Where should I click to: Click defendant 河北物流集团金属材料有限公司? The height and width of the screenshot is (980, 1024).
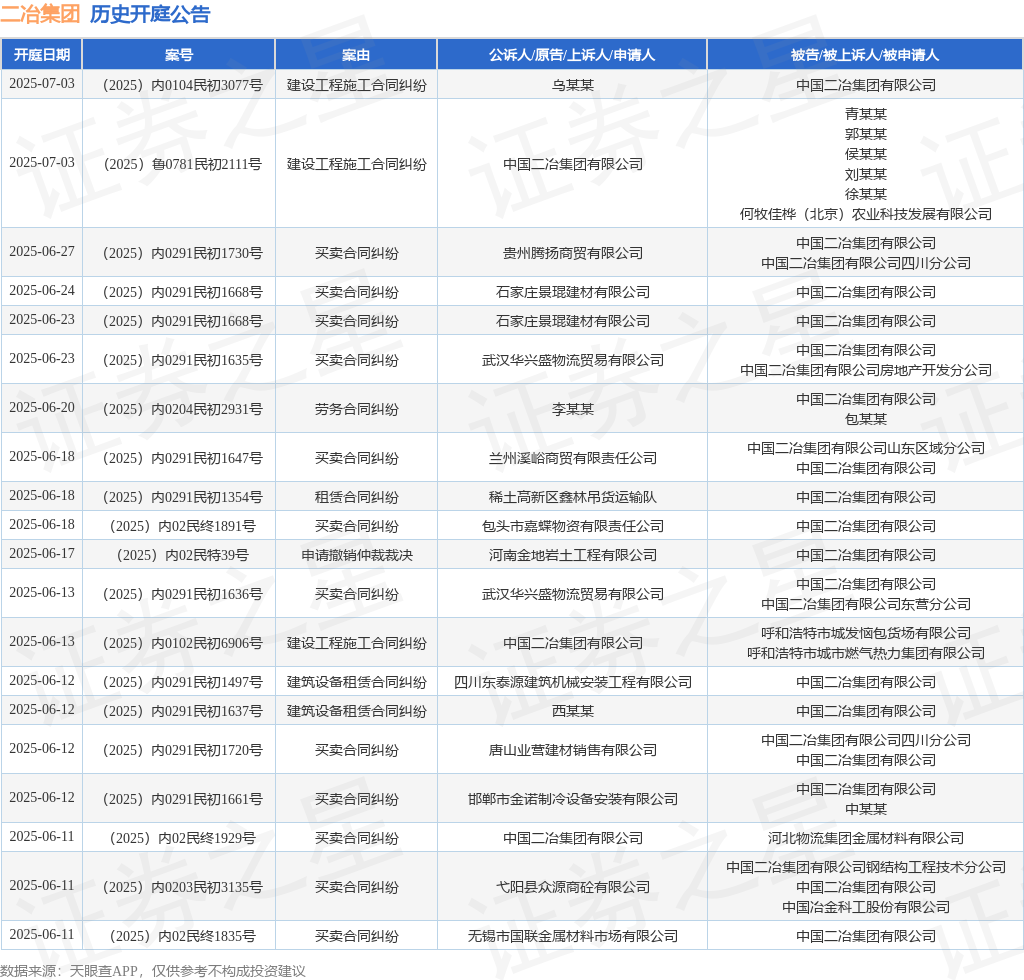(x=866, y=838)
